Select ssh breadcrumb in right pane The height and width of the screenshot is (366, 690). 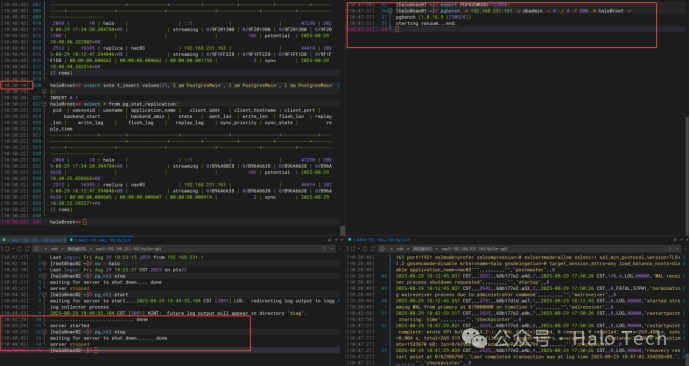pos(400,249)
